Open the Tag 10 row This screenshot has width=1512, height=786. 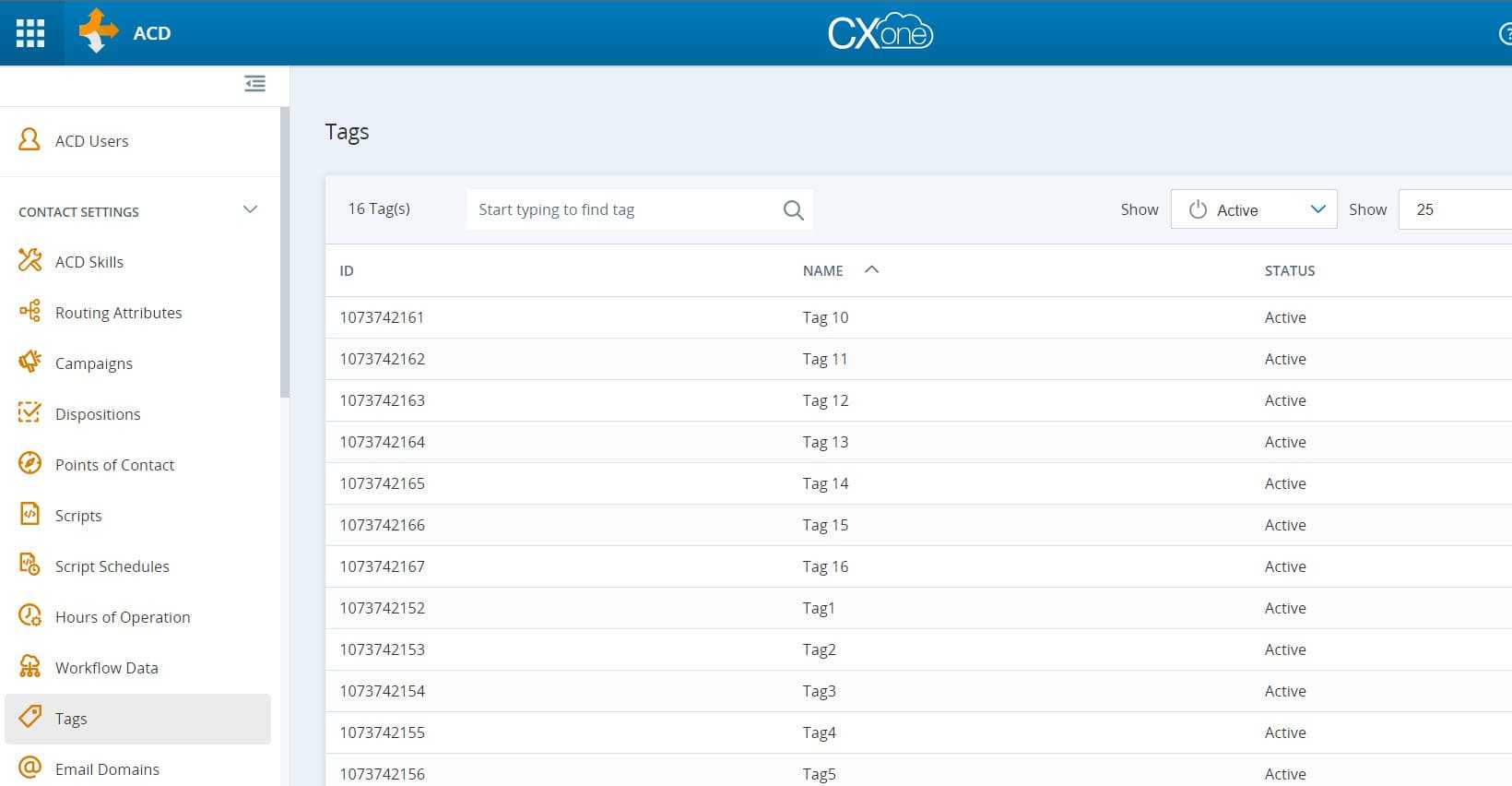coord(825,317)
